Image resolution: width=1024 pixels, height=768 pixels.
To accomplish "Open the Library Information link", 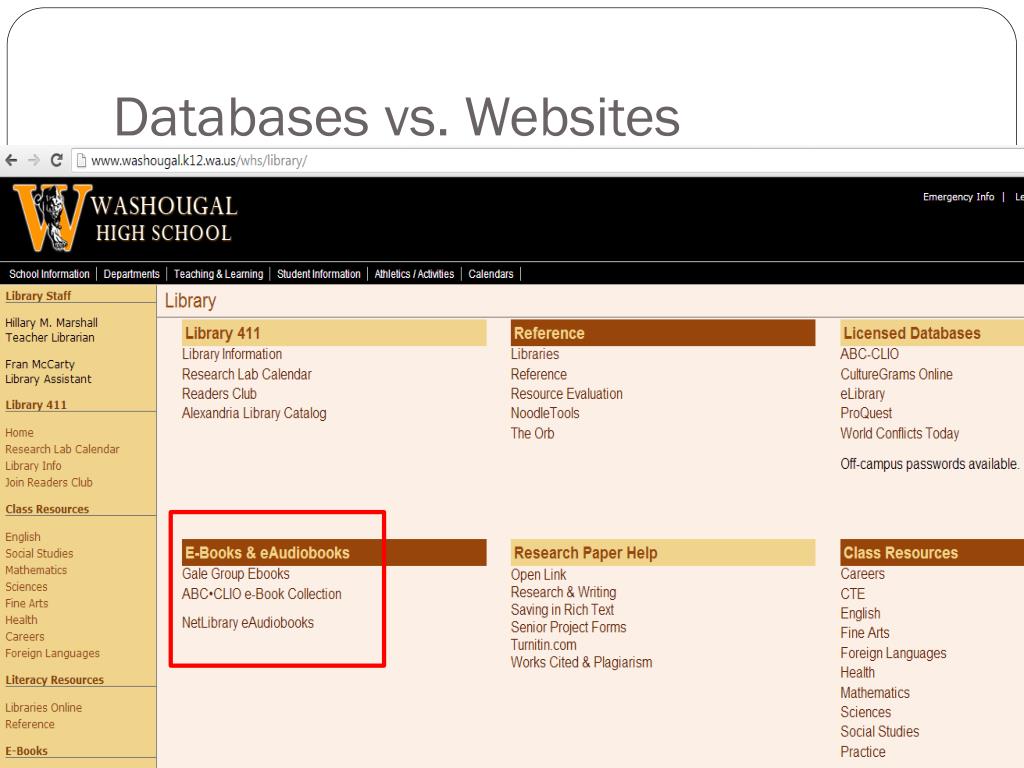I will coord(232,354).
